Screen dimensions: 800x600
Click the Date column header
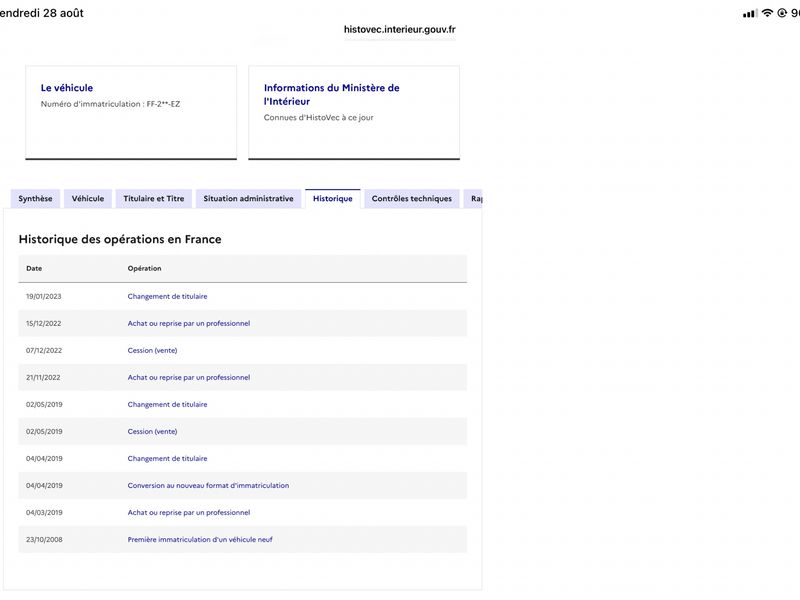pyautogui.click(x=34, y=268)
